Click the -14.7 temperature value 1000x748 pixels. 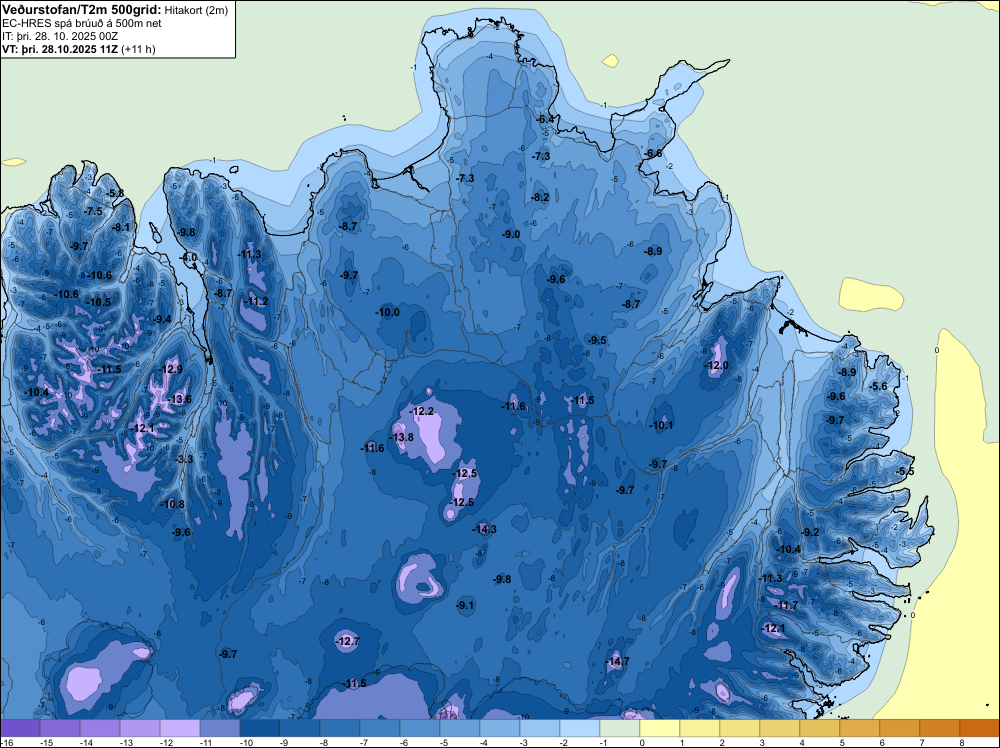pos(617,661)
